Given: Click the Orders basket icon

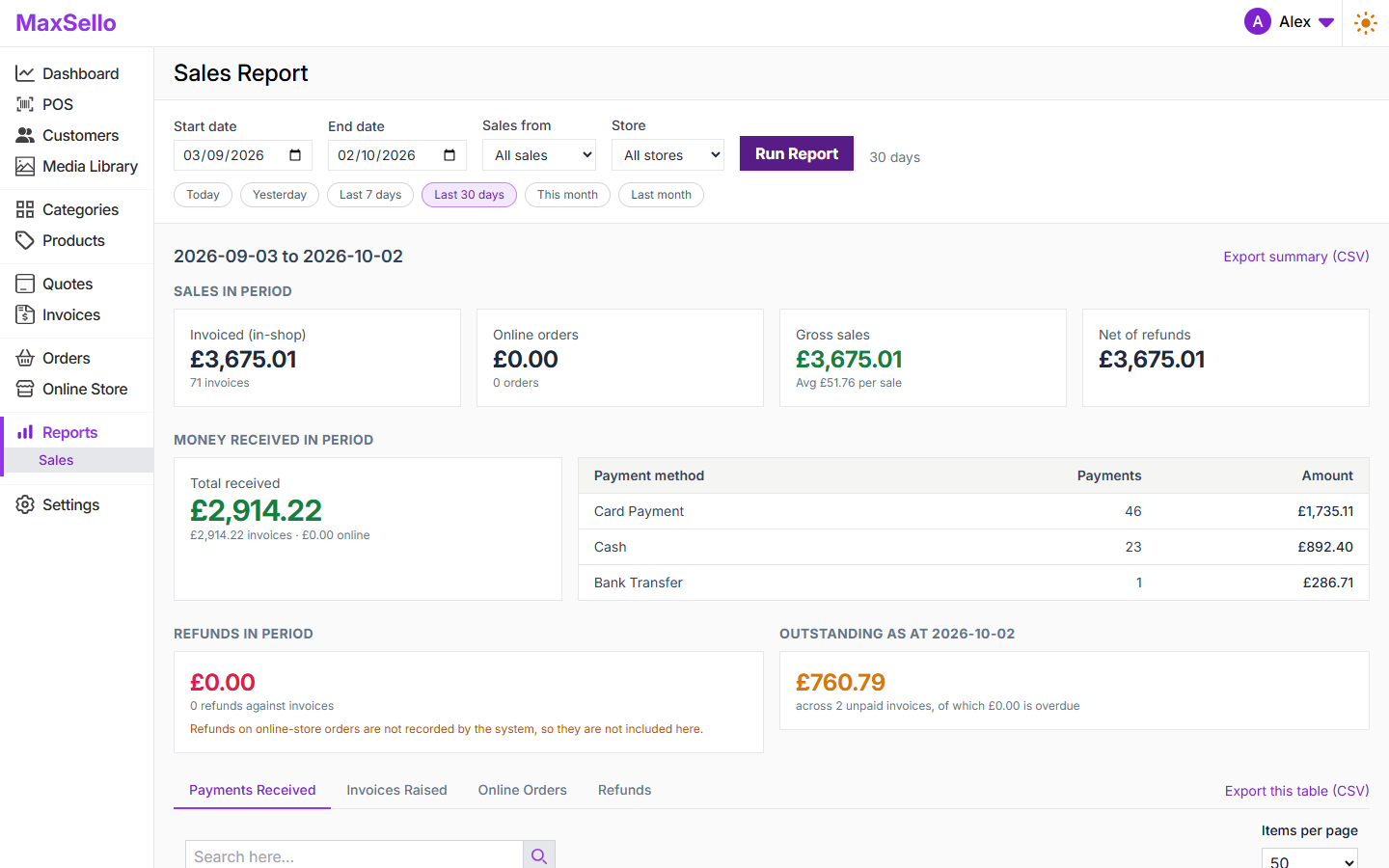Looking at the screenshot, I should click(x=25, y=358).
